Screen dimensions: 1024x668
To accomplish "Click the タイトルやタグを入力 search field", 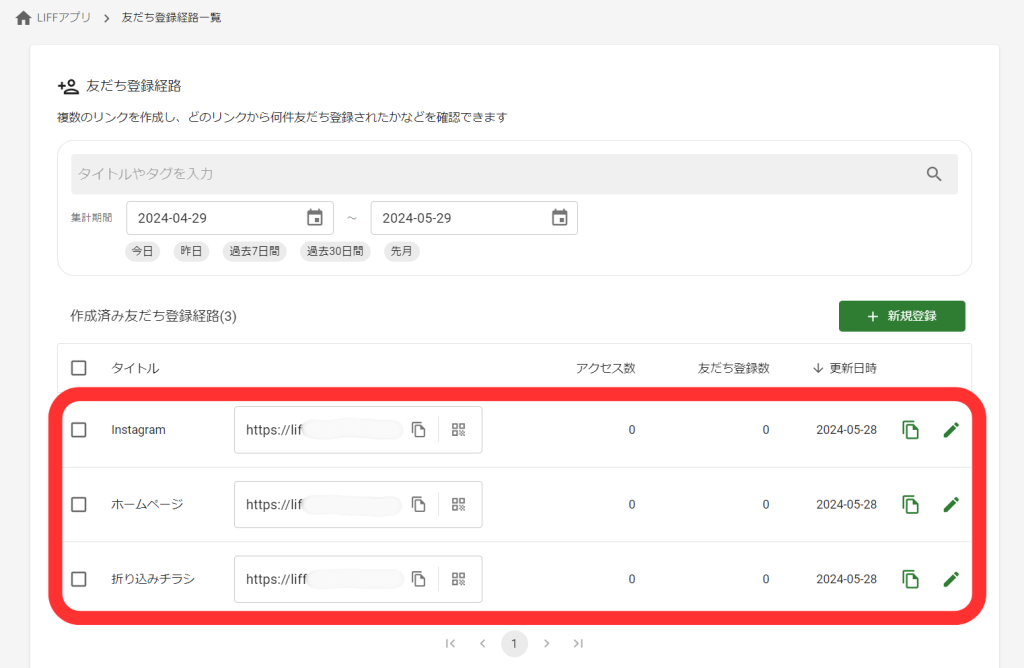I will coord(400,173).
